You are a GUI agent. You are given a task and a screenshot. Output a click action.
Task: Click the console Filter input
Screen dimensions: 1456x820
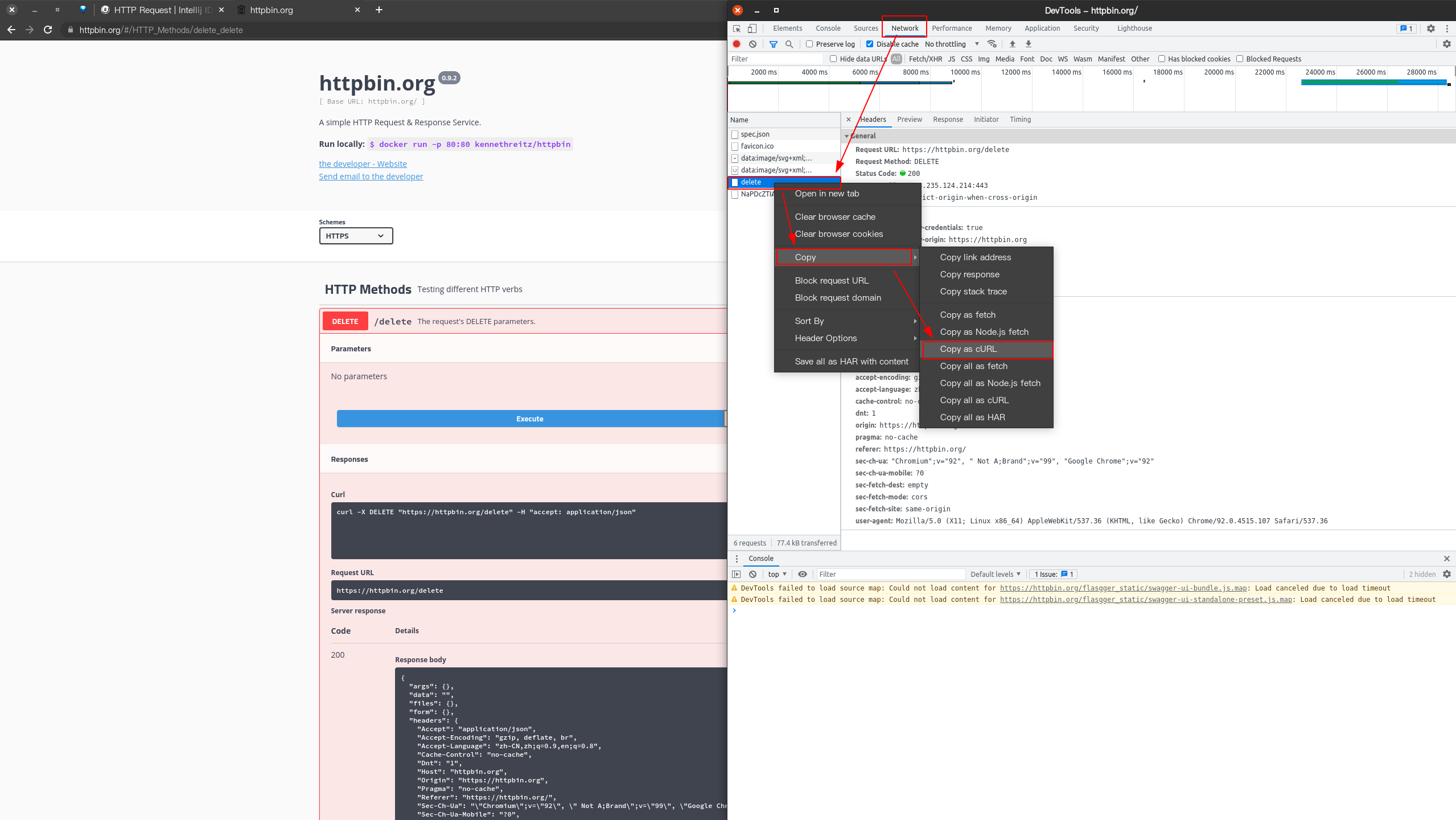point(891,574)
